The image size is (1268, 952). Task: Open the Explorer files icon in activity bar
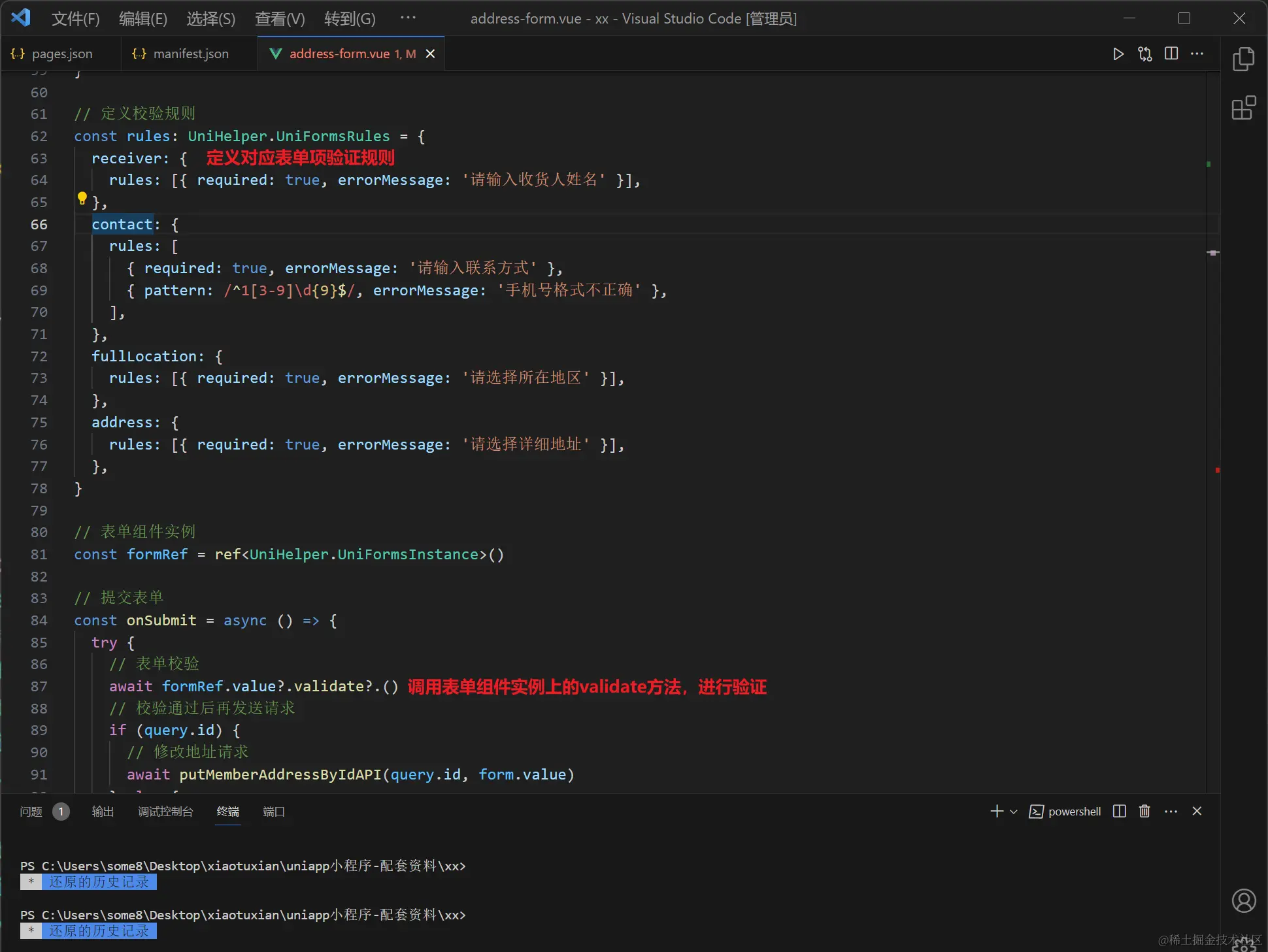coord(1243,59)
